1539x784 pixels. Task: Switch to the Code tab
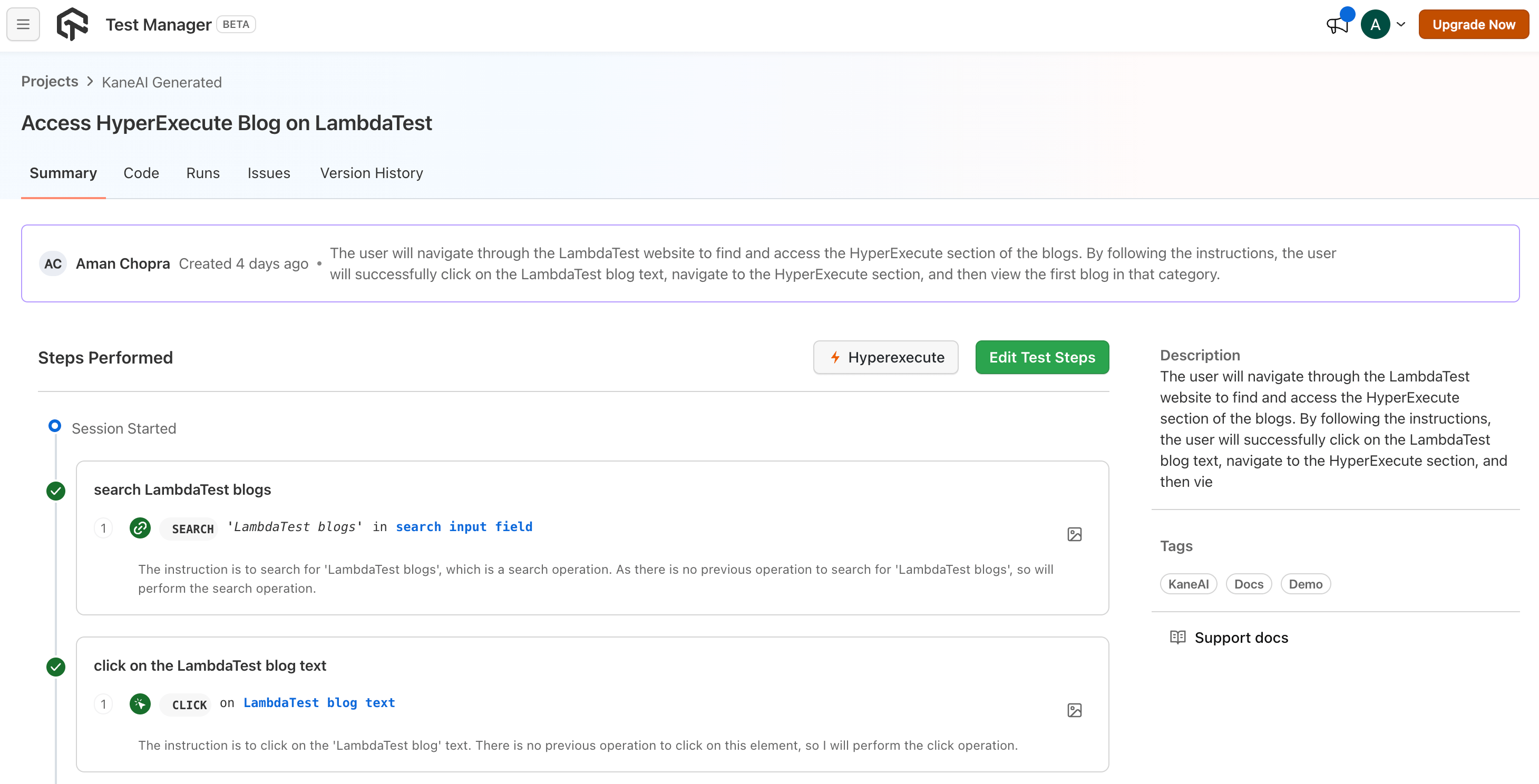tap(141, 173)
